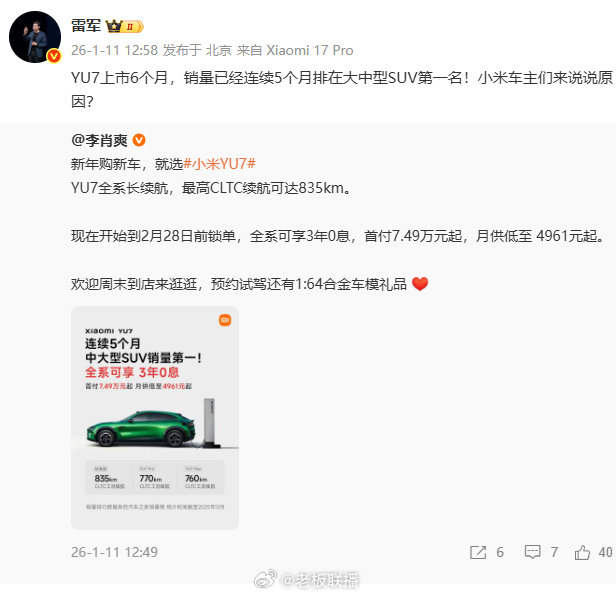Click the crown membership badge beside 雷军
The image size is (616, 596).
coord(125,26)
